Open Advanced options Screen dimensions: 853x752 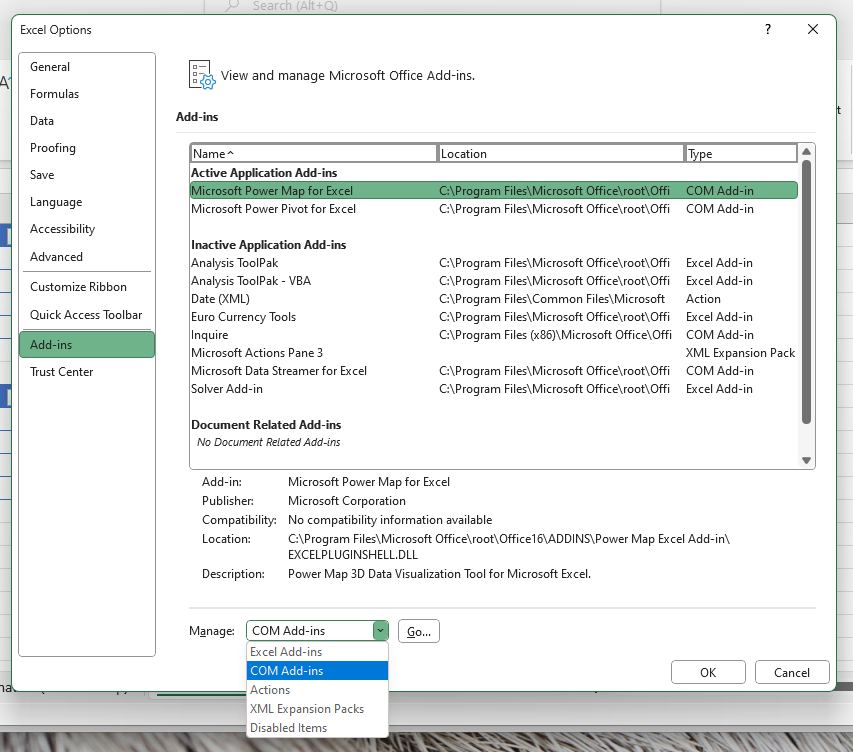click(x=86, y=257)
